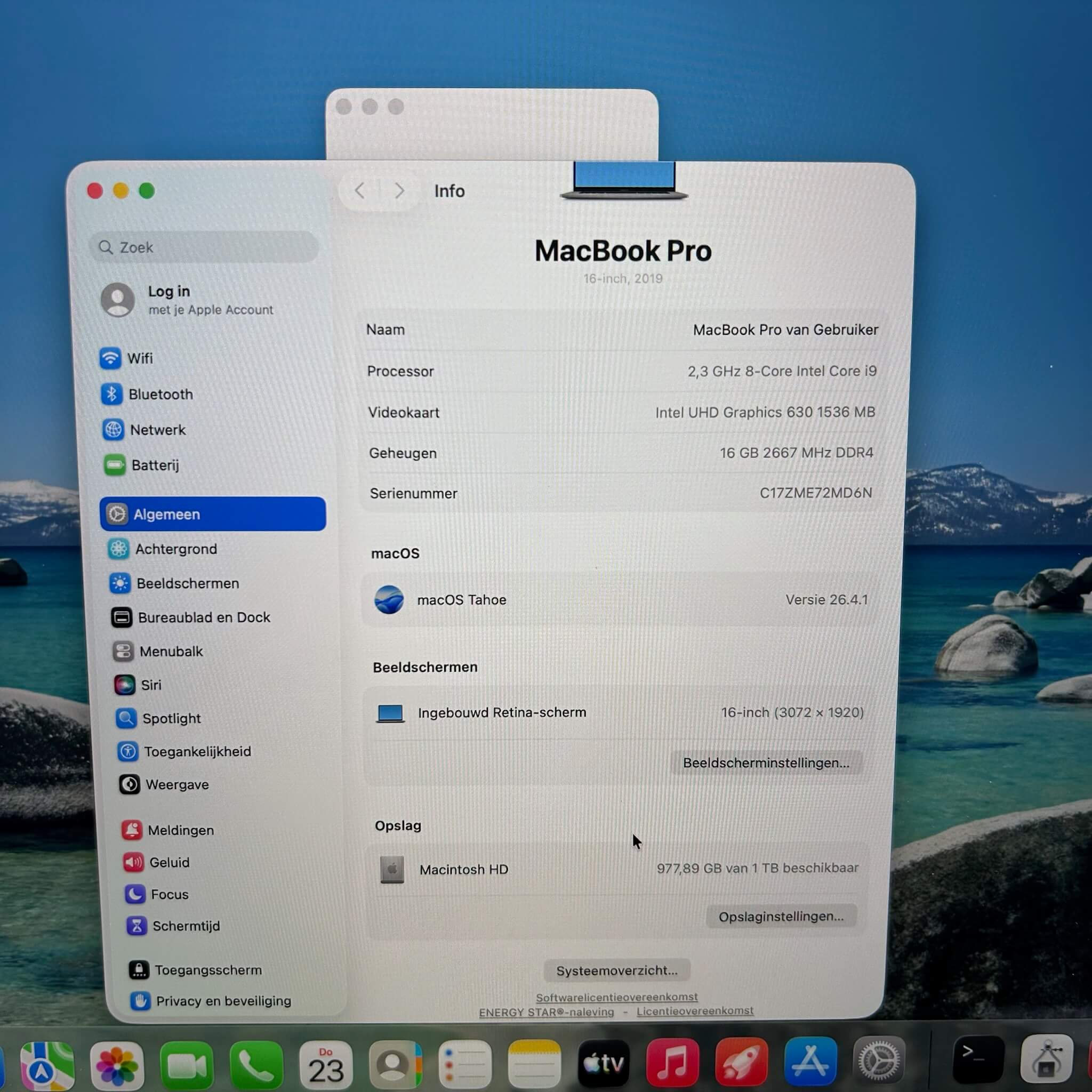Image resolution: width=1092 pixels, height=1092 pixels.
Task: Open the Music app in the Dock
Action: click(x=672, y=1063)
